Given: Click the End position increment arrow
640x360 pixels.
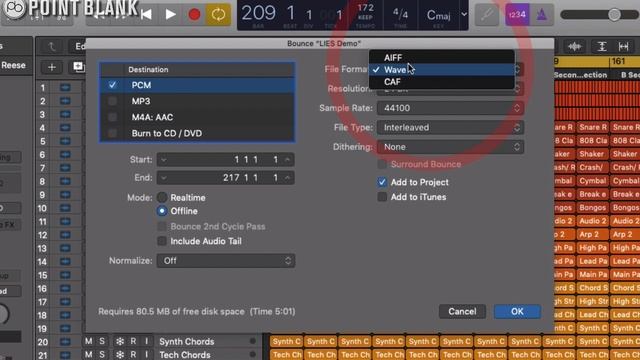Looking at the screenshot, I should point(287,178).
